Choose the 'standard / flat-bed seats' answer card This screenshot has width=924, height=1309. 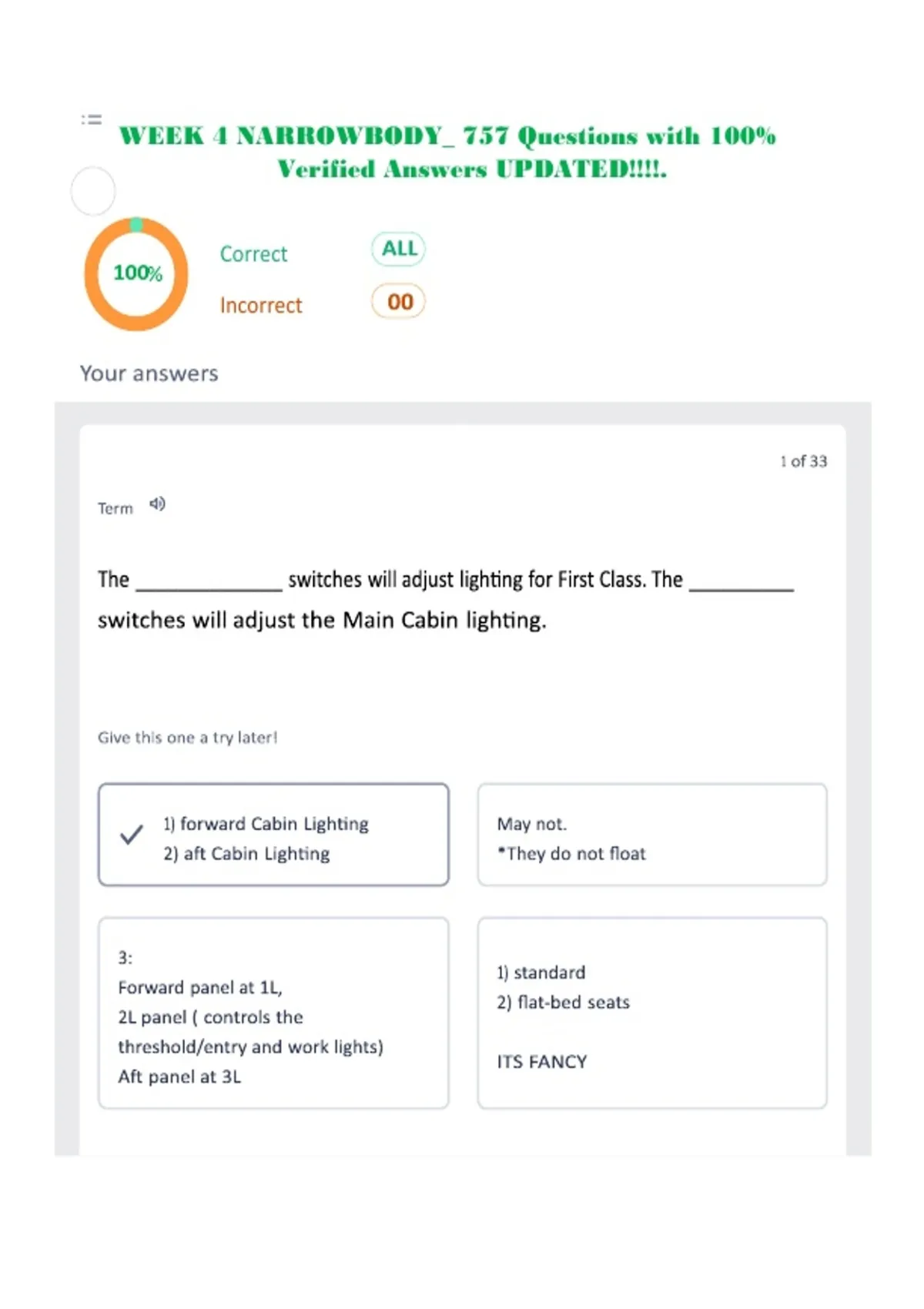coord(652,1013)
